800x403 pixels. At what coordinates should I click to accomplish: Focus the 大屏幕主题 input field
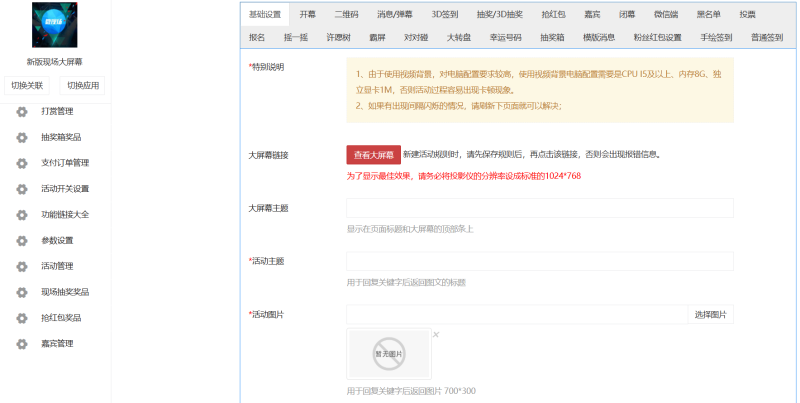point(540,208)
